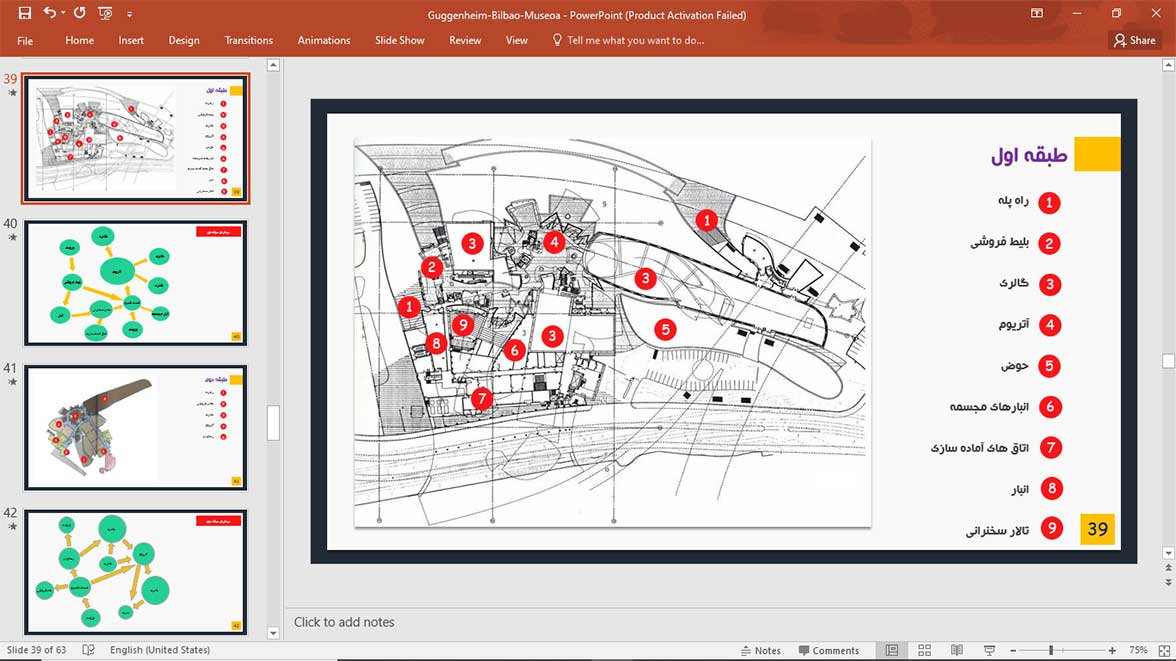Click the legend text 'حوض'

click(1014, 365)
